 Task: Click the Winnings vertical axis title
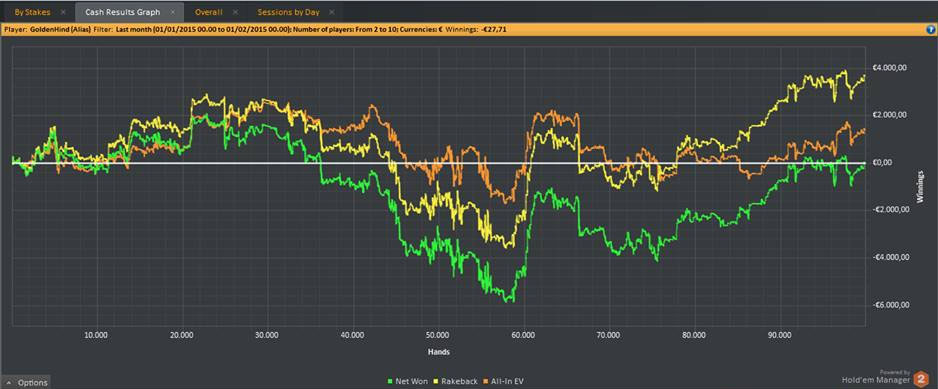(921, 187)
